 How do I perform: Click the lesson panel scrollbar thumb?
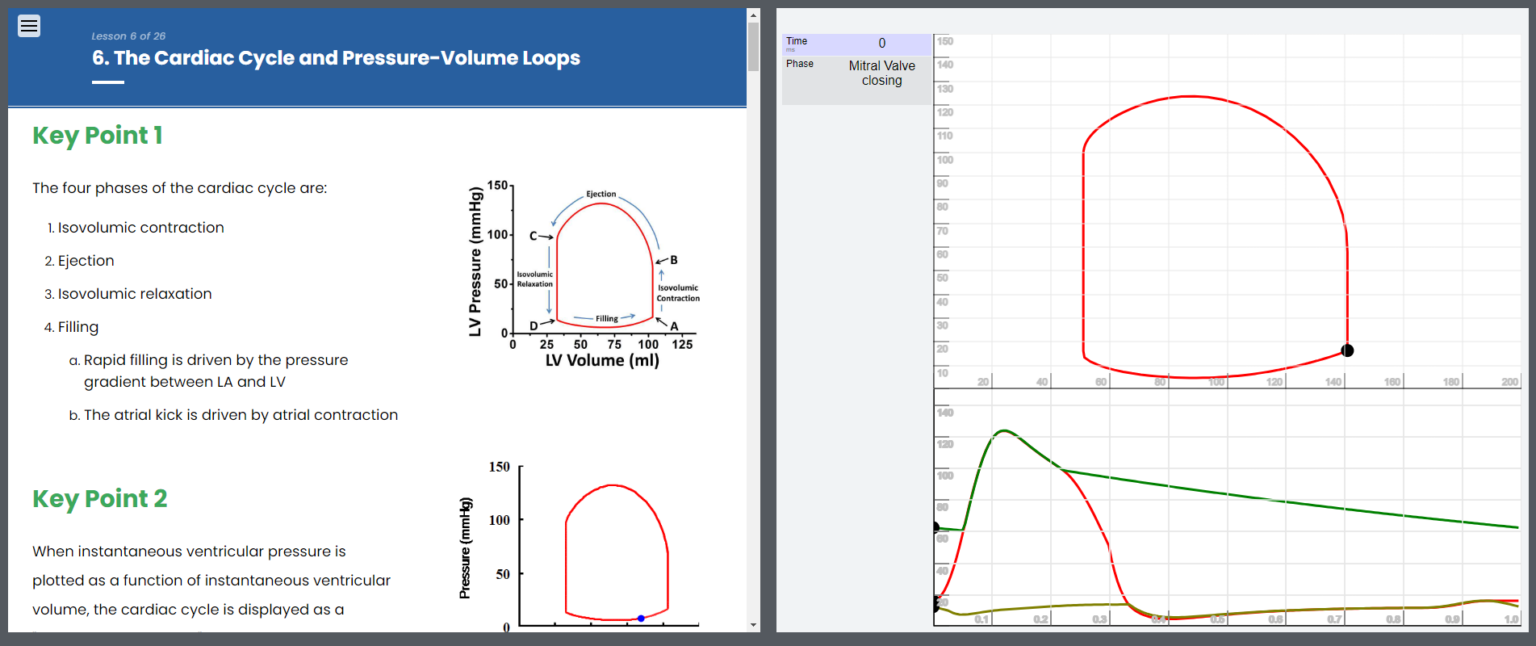(x=753, y=47)
